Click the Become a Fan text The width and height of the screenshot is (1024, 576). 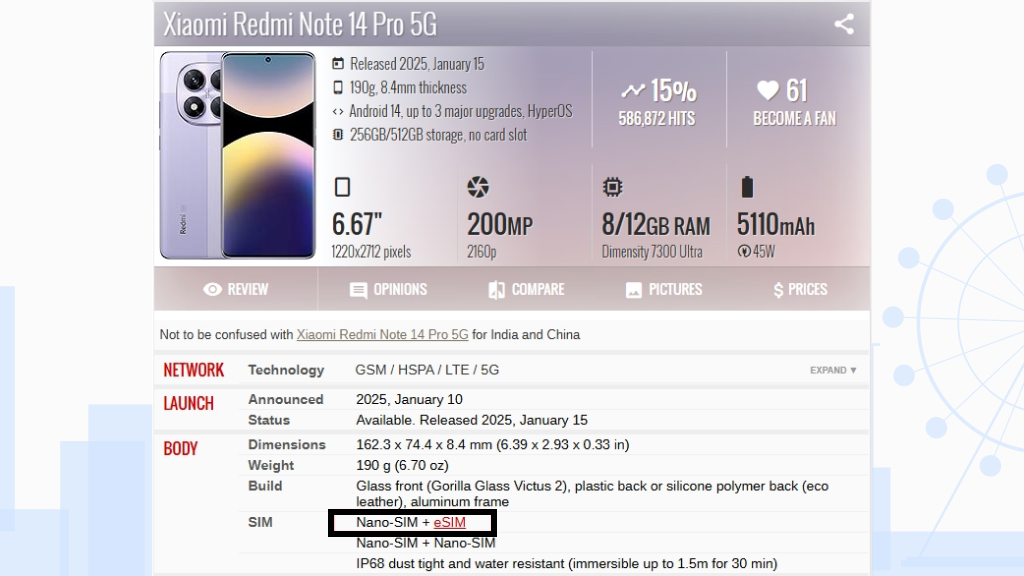click(794, 118)
